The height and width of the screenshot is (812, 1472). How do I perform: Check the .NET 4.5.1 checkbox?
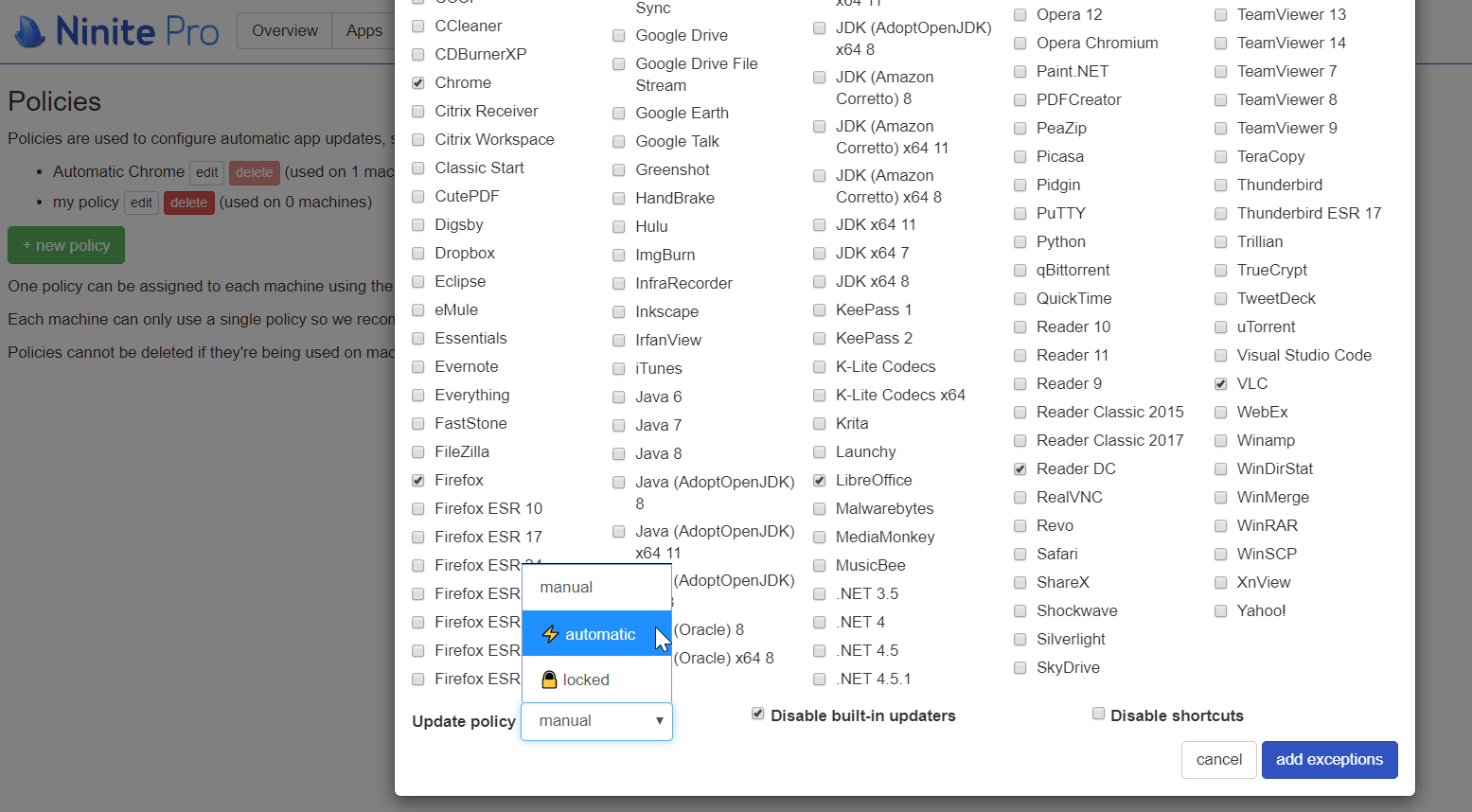(819, 680)
